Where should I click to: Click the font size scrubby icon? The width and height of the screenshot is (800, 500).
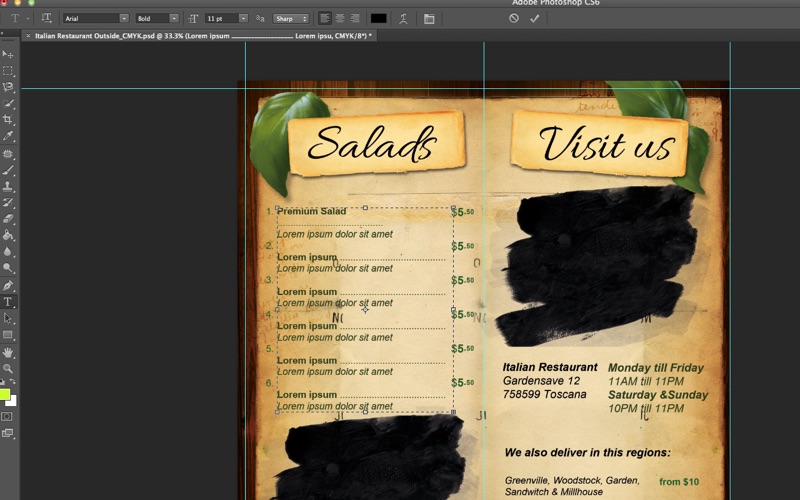pyautogui.click(x=193, y=19)
